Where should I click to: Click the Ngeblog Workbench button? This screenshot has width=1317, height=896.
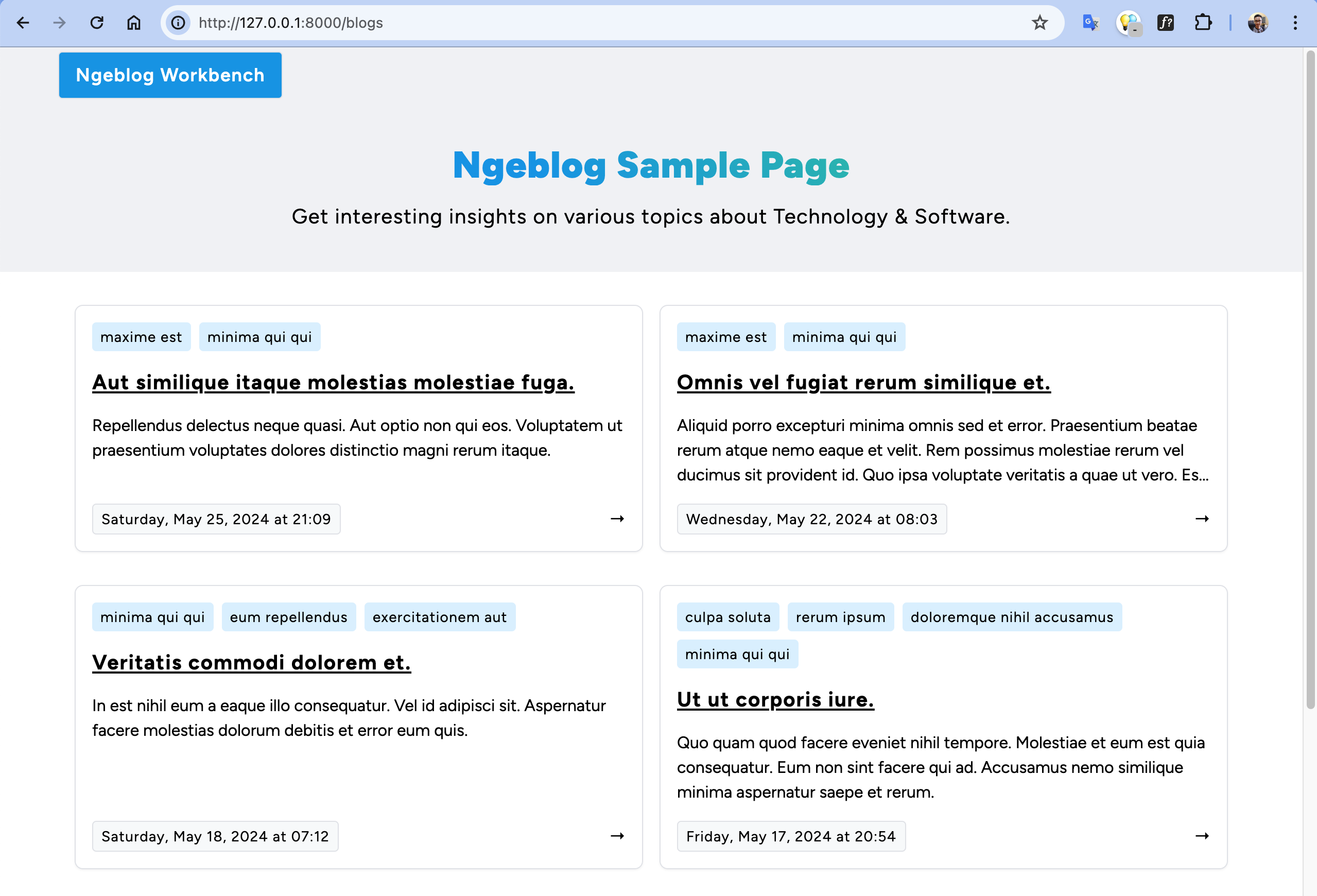click(x=170, y=75)
